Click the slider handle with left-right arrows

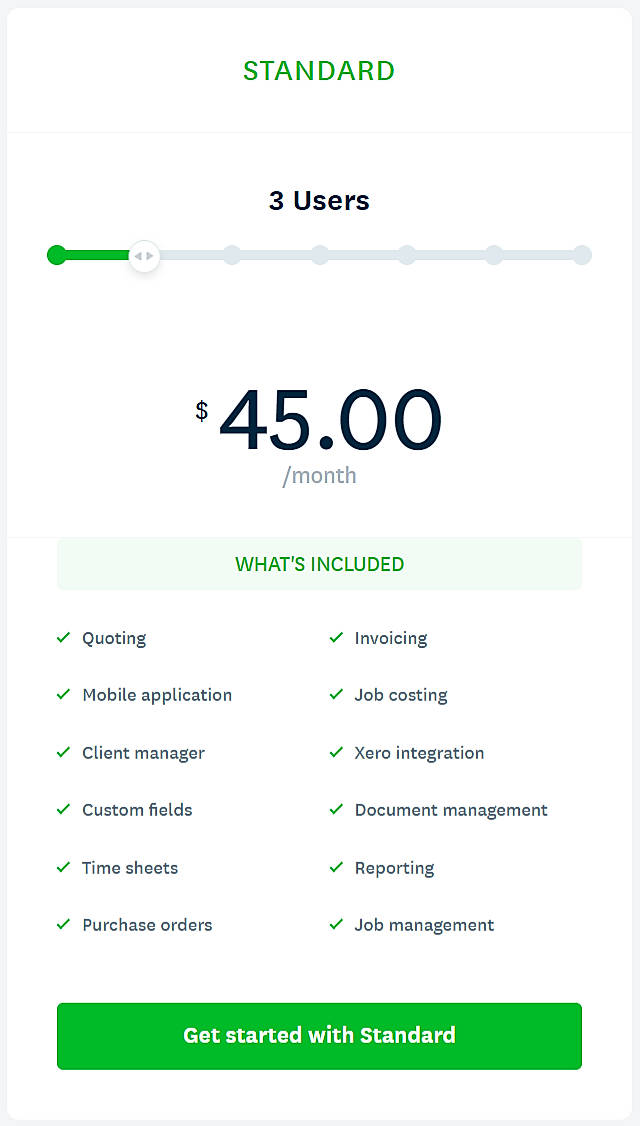point(144,256)
